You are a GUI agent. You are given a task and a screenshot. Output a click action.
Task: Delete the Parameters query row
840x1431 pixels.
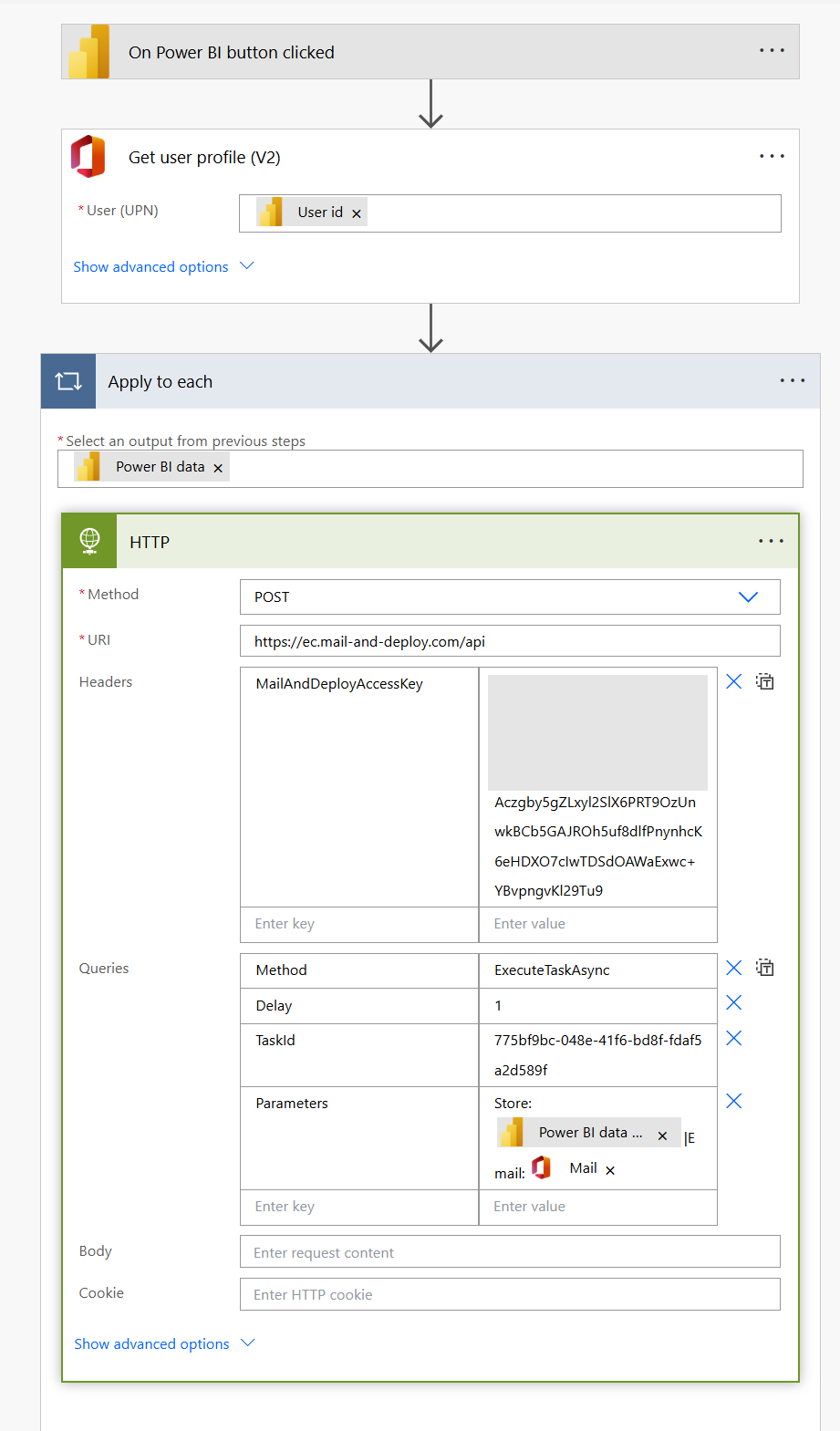pos(733,1102)
